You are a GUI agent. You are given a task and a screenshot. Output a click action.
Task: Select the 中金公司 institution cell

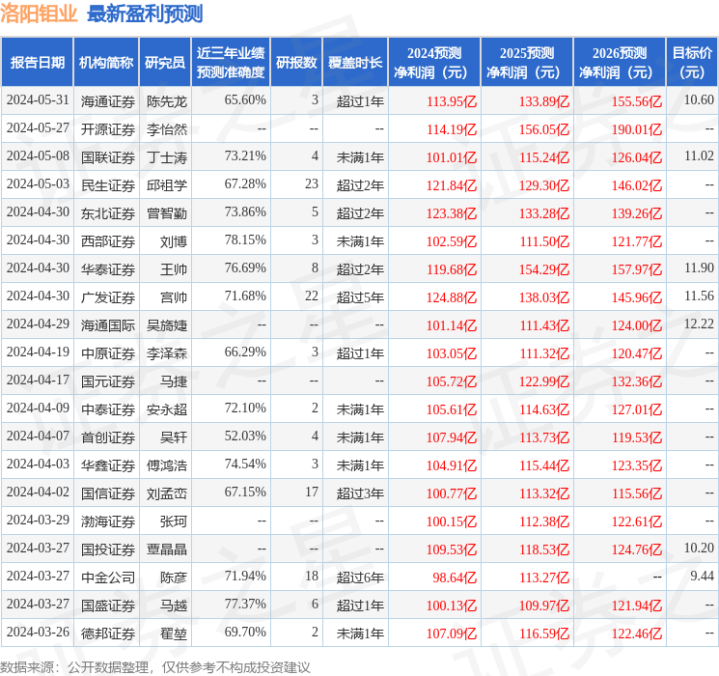tap(108, 577)
